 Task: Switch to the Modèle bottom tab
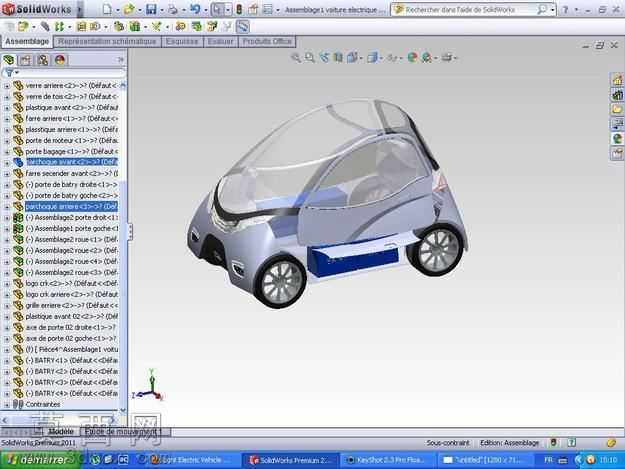pos(61,432)
